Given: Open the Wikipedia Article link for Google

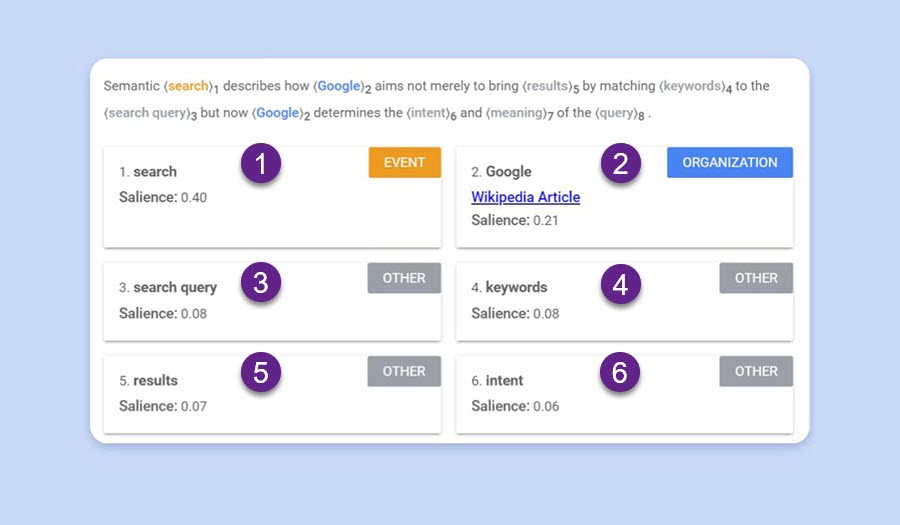Looking at the screenshot, I should pyautogui.click(x=525, y=197).
